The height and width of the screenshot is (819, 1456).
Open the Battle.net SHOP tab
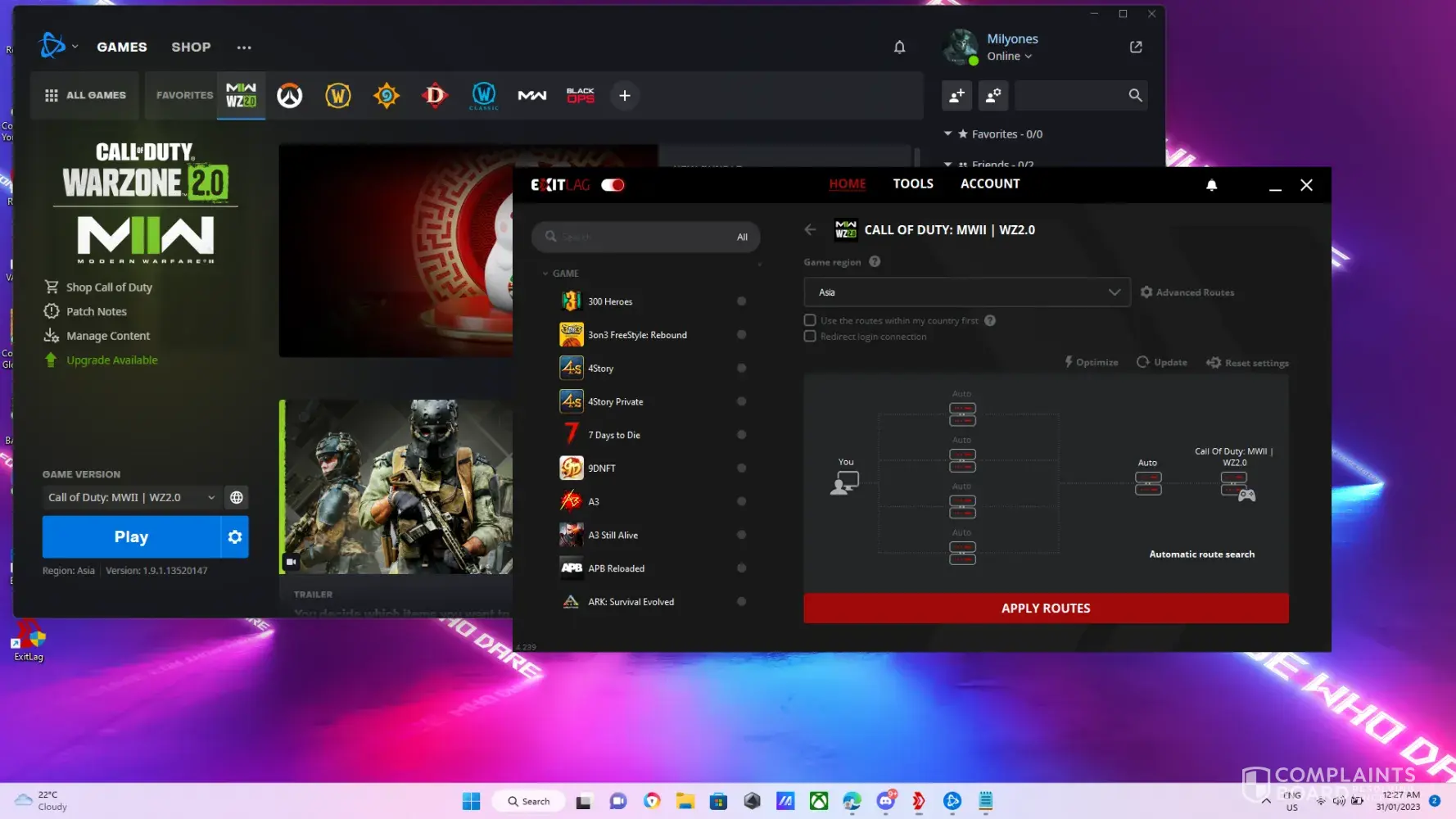pyautogui.click(x=191, y=48)
